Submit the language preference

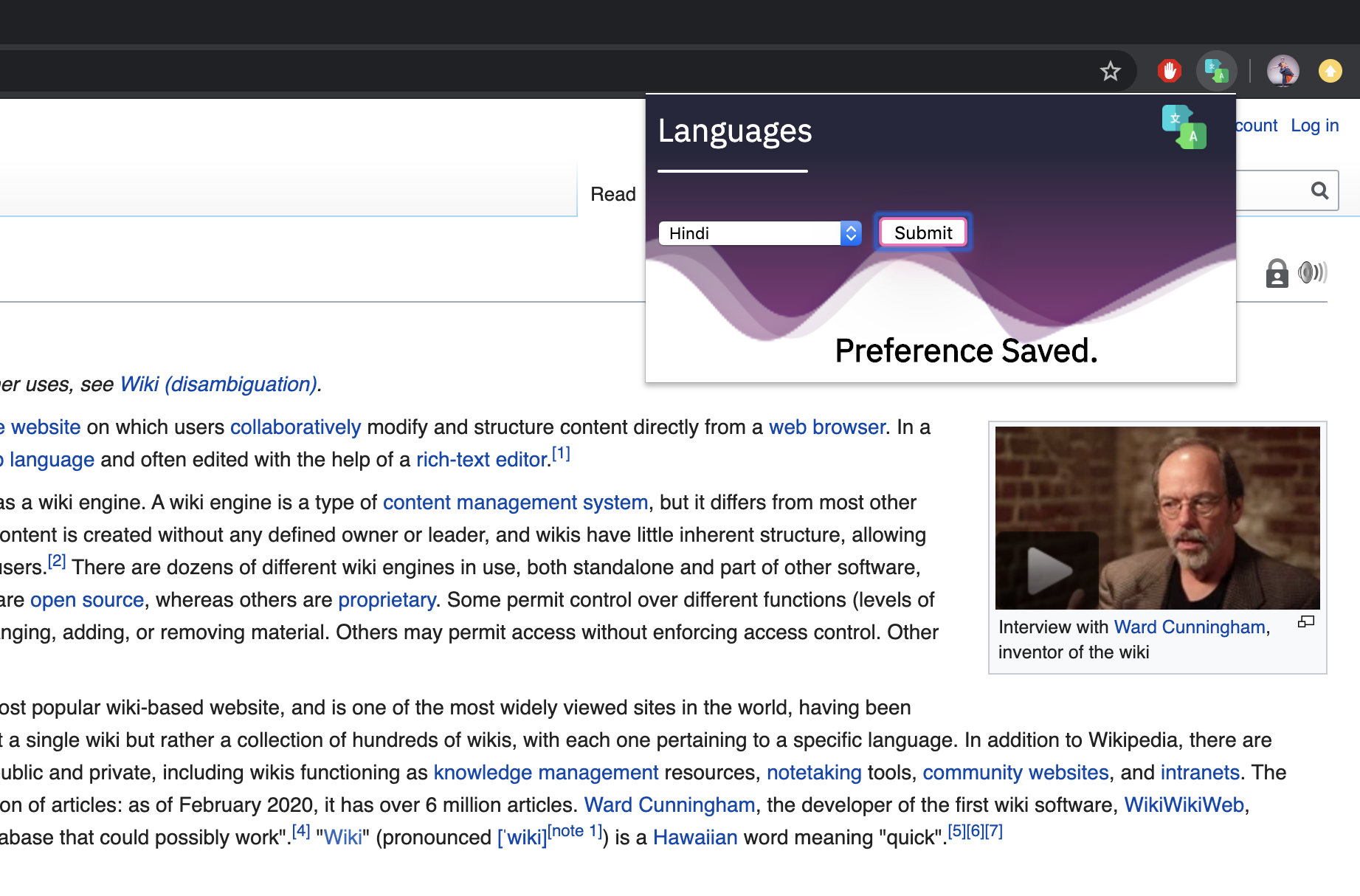click(923, 232)
